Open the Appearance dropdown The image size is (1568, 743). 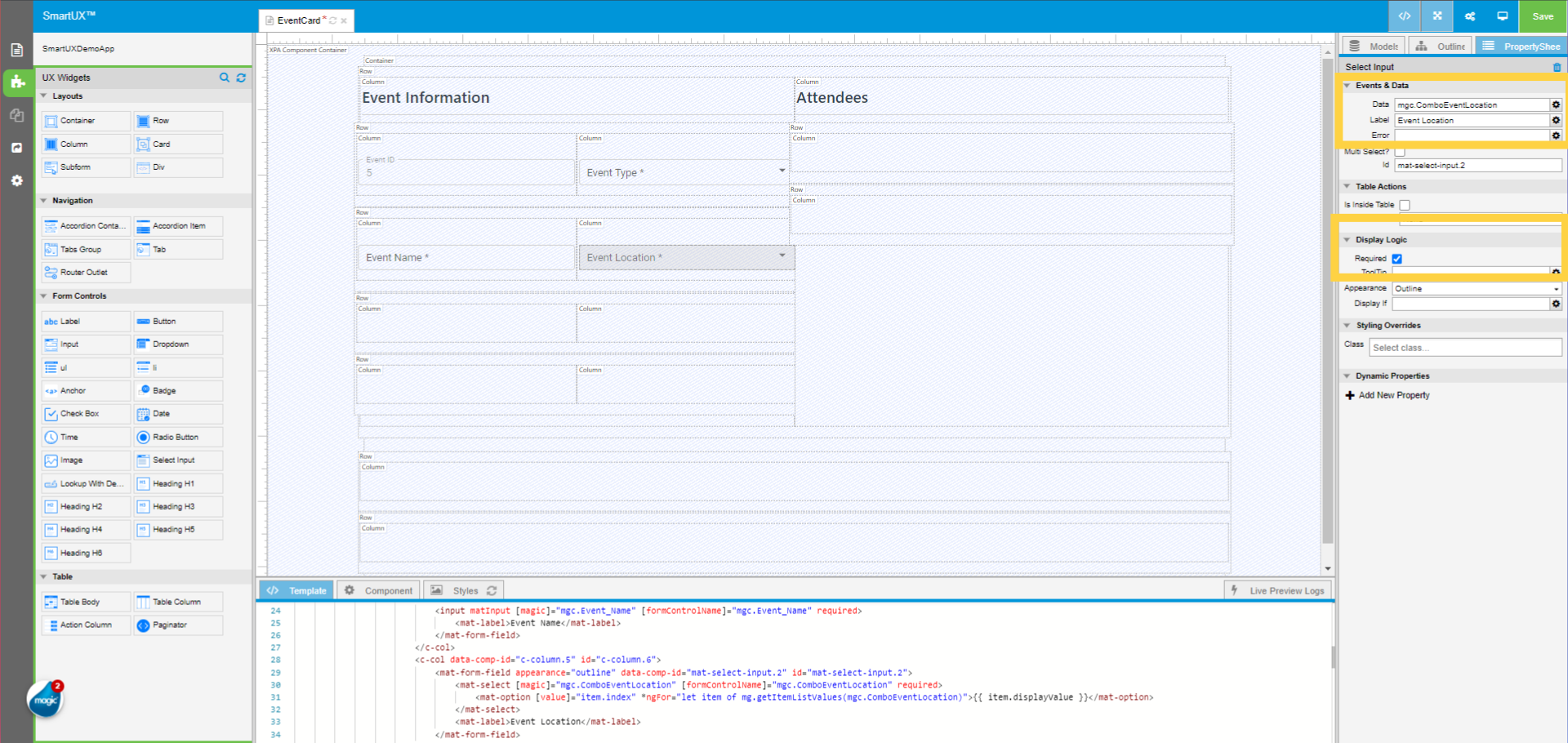[x=1475, y=287]
